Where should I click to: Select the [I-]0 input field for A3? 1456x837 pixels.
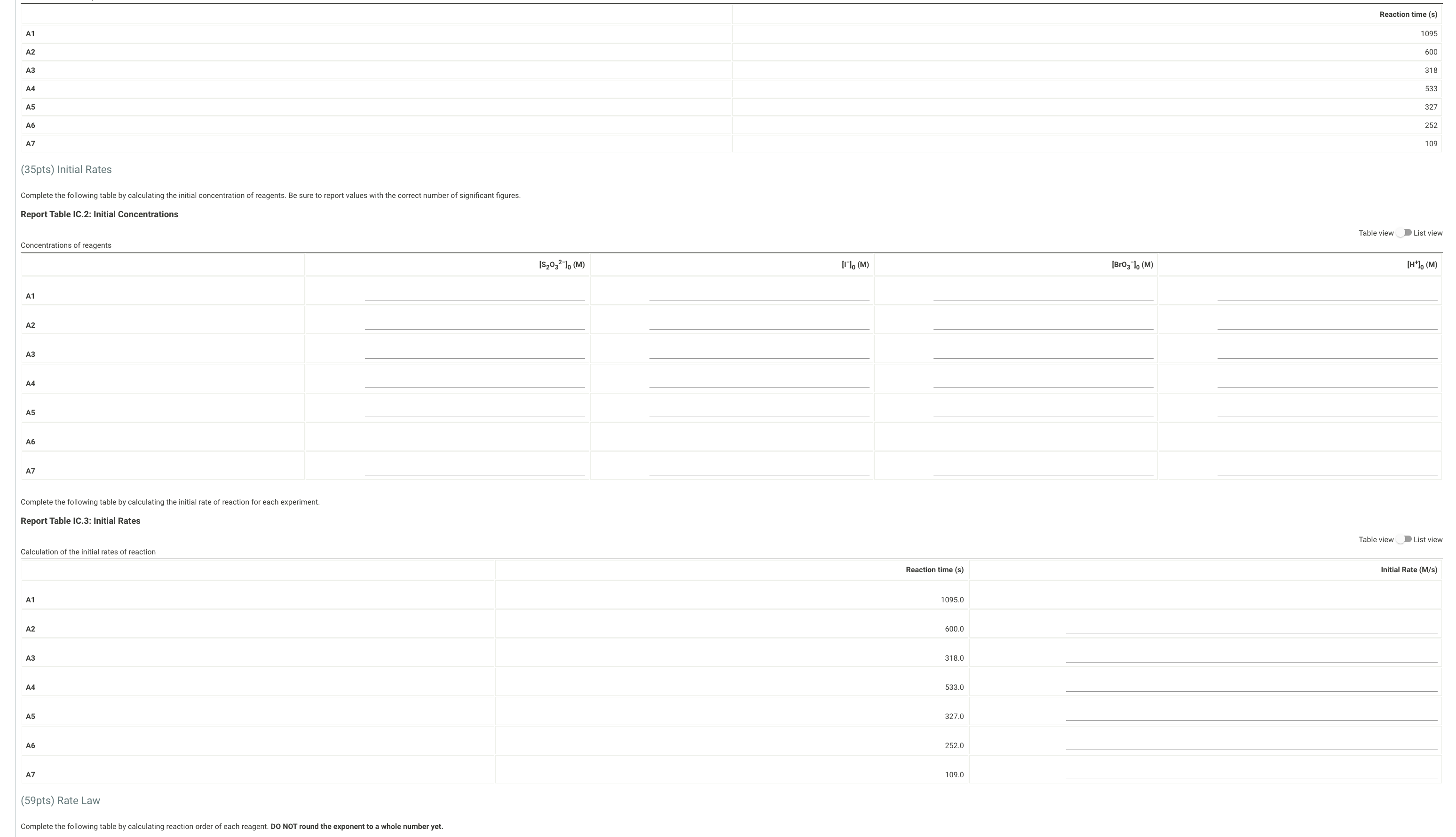point(758,352)
